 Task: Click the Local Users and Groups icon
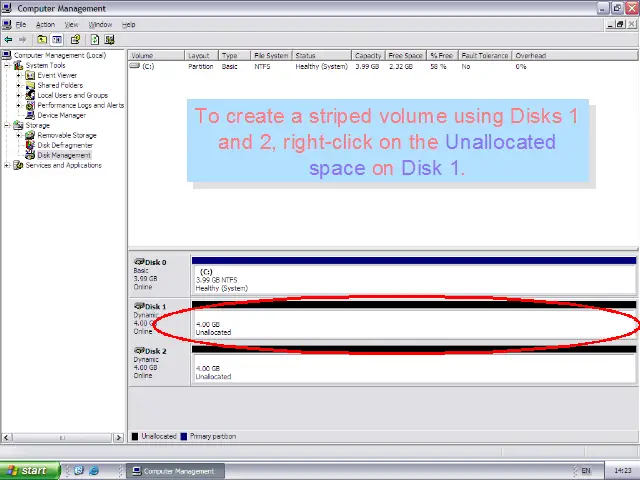point(30,95)
